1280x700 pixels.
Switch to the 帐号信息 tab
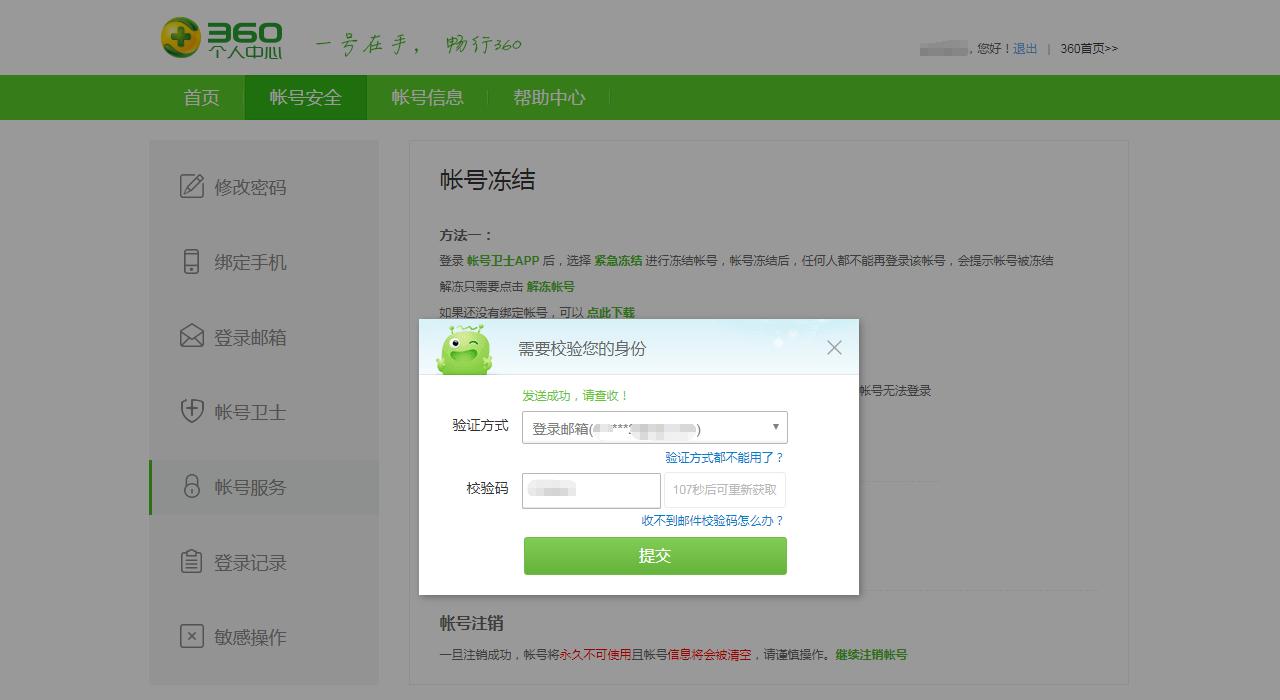pyautogui.click(x=427, y=97)
